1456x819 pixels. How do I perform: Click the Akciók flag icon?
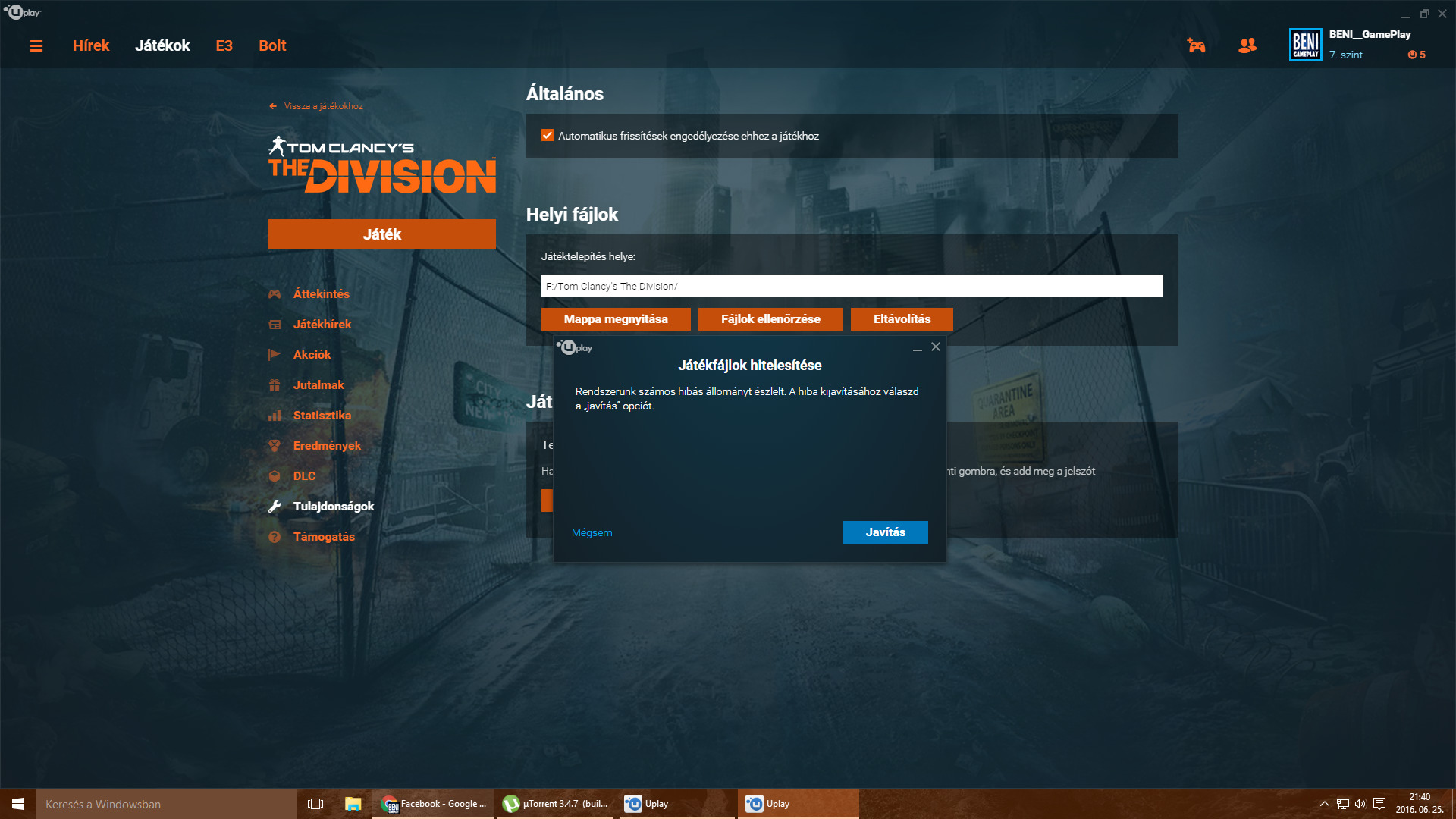(275, 355)
